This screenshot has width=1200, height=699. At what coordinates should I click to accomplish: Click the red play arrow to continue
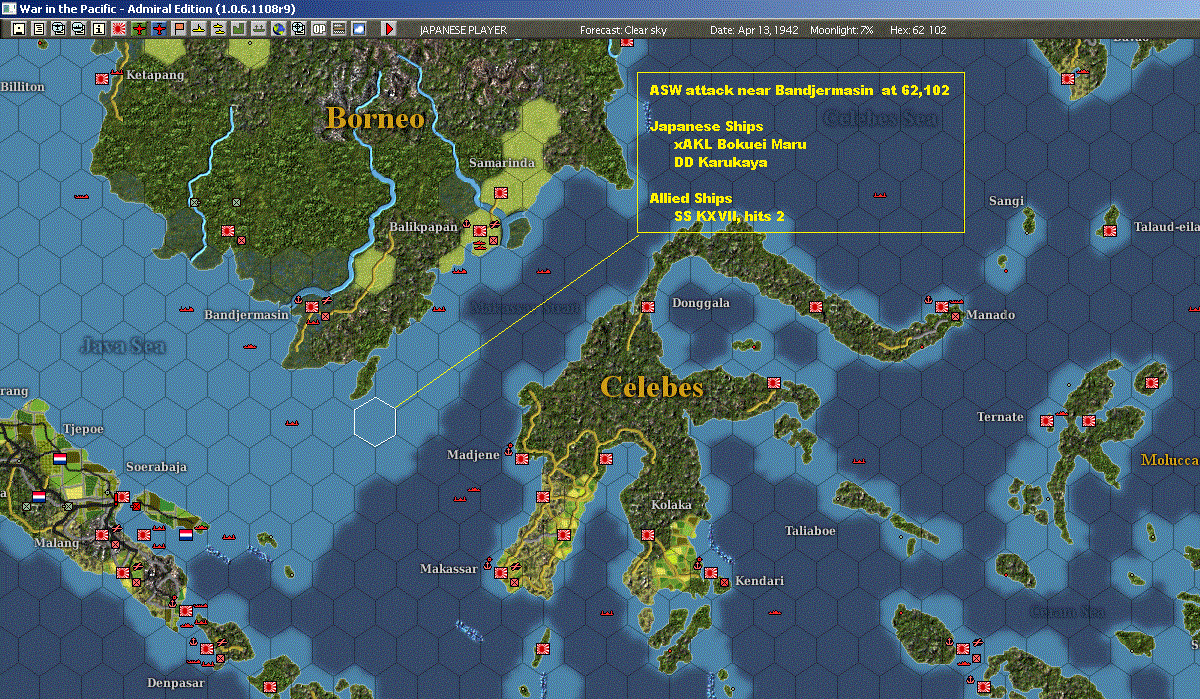pyautogui.click(x=389, y=29)
